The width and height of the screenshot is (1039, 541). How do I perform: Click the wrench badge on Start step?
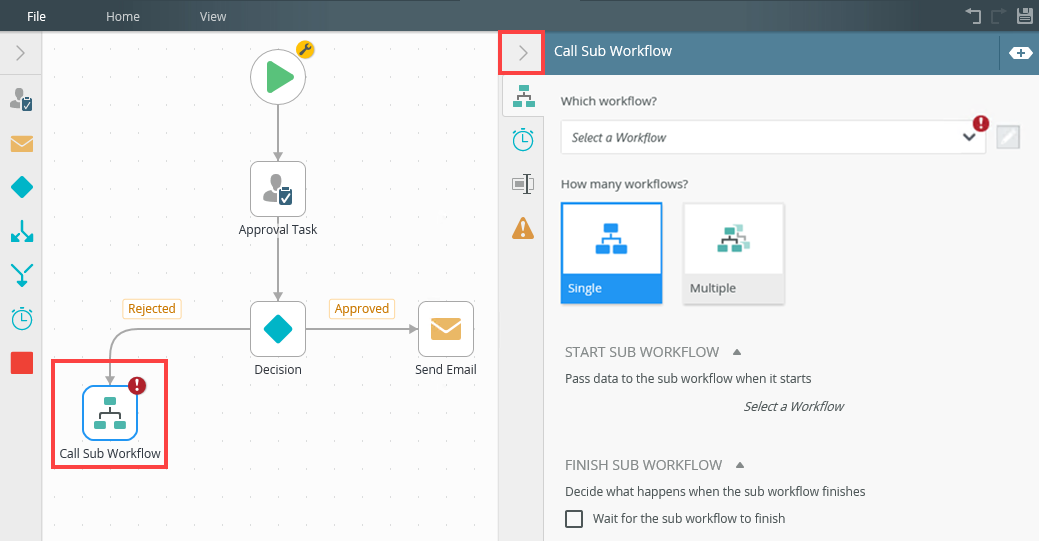click(305, 50)
